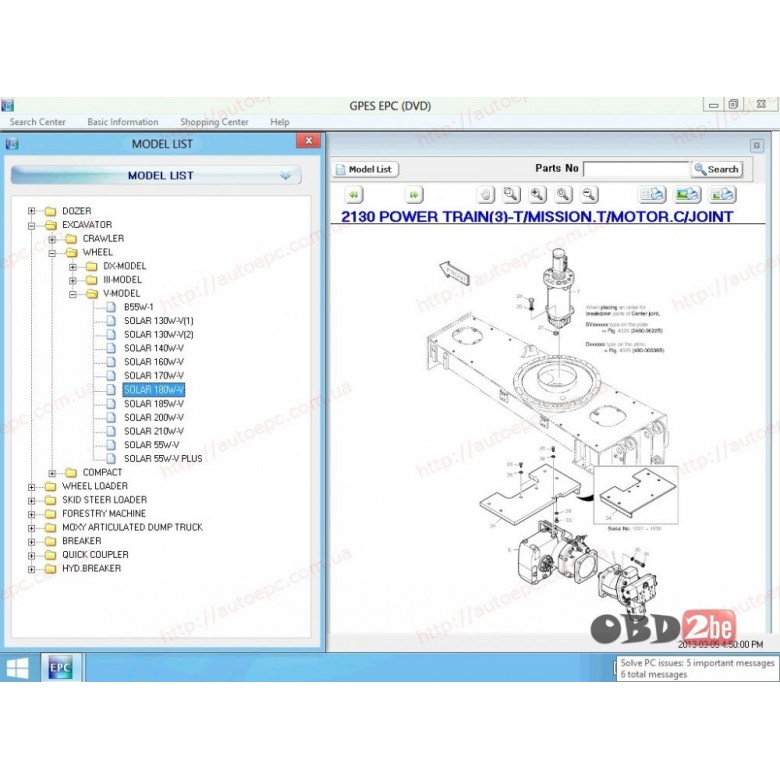Collapse the EXCAVATOR tree node
This screenshot has width=780, height=780.
(x=31, y=225)
